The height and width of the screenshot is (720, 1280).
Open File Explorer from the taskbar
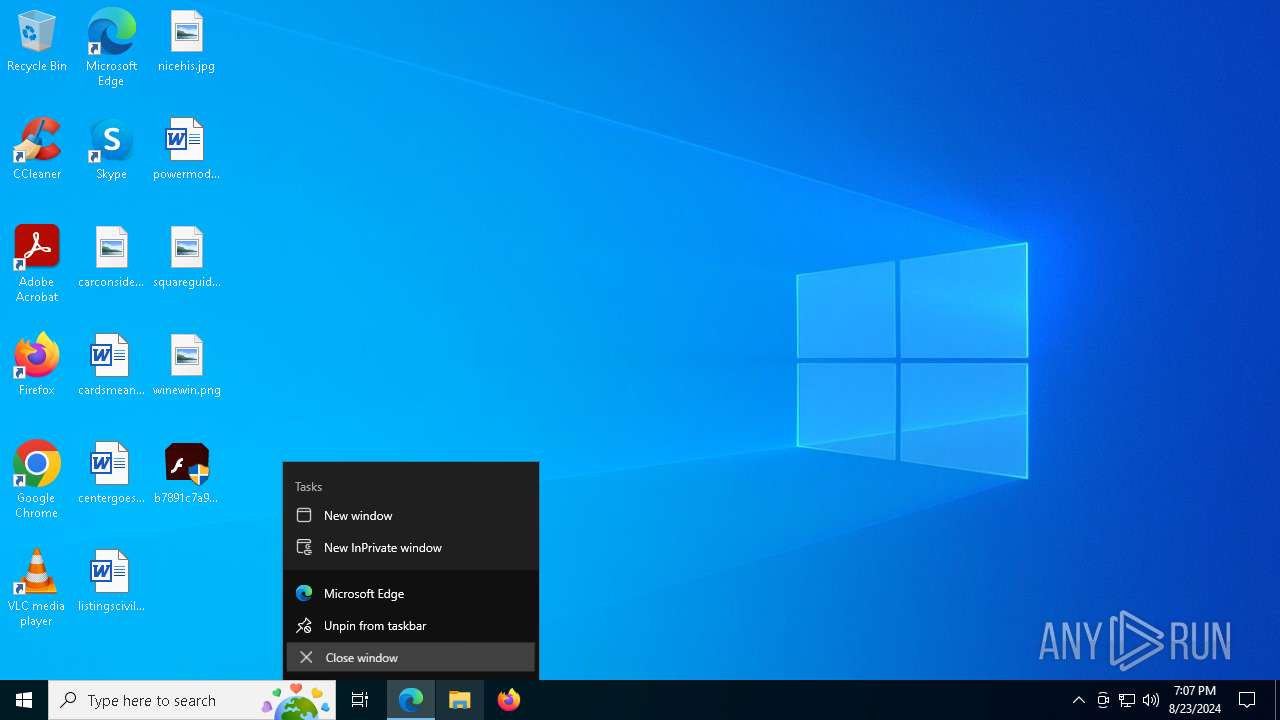460,700
